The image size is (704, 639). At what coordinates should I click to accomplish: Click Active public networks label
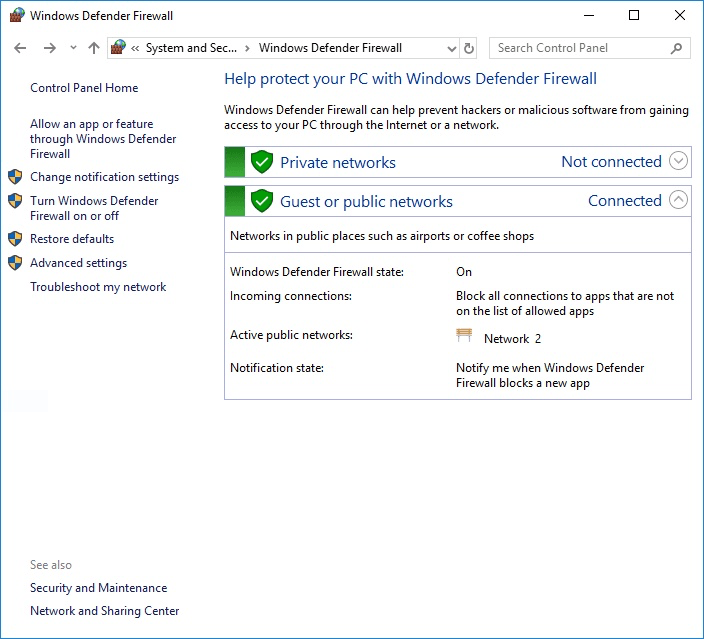[291, 335]
